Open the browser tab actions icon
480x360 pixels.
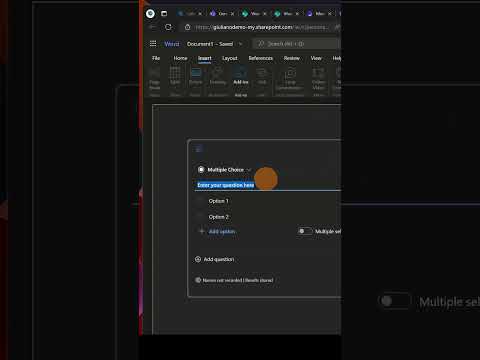point(164,13)
